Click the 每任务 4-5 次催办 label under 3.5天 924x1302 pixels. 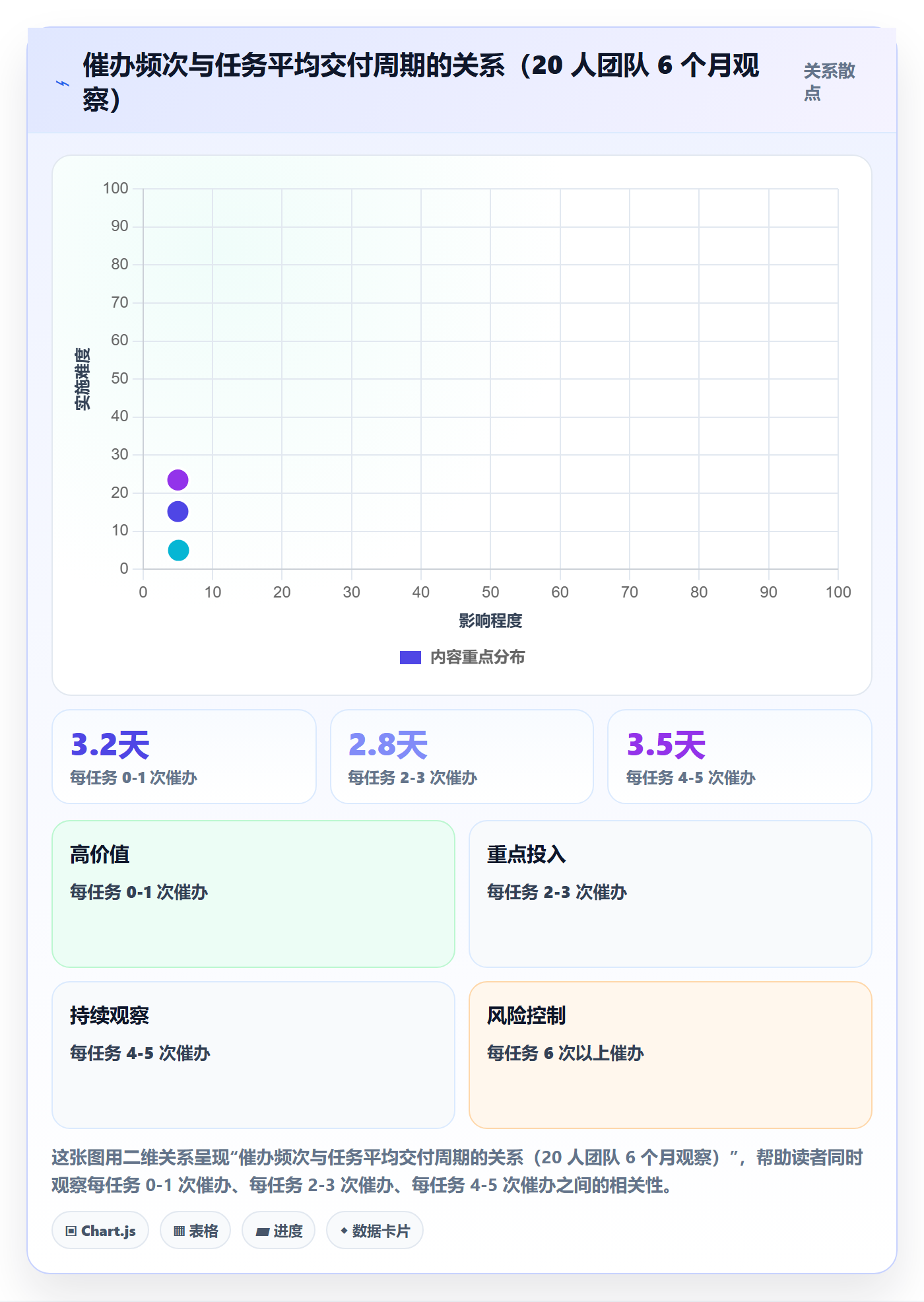(690, 778)
